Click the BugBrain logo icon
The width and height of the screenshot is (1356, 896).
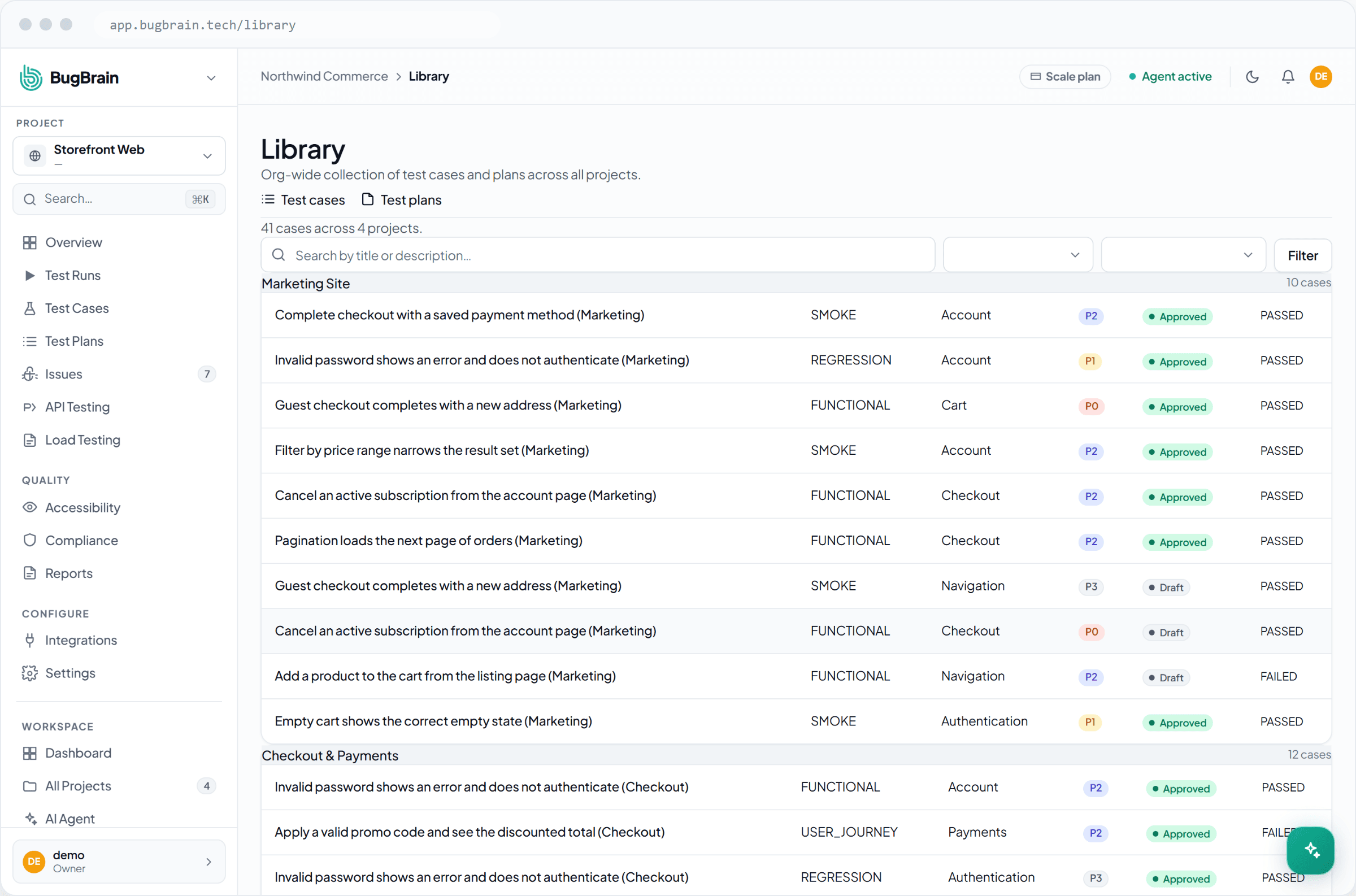coord(31,77)
